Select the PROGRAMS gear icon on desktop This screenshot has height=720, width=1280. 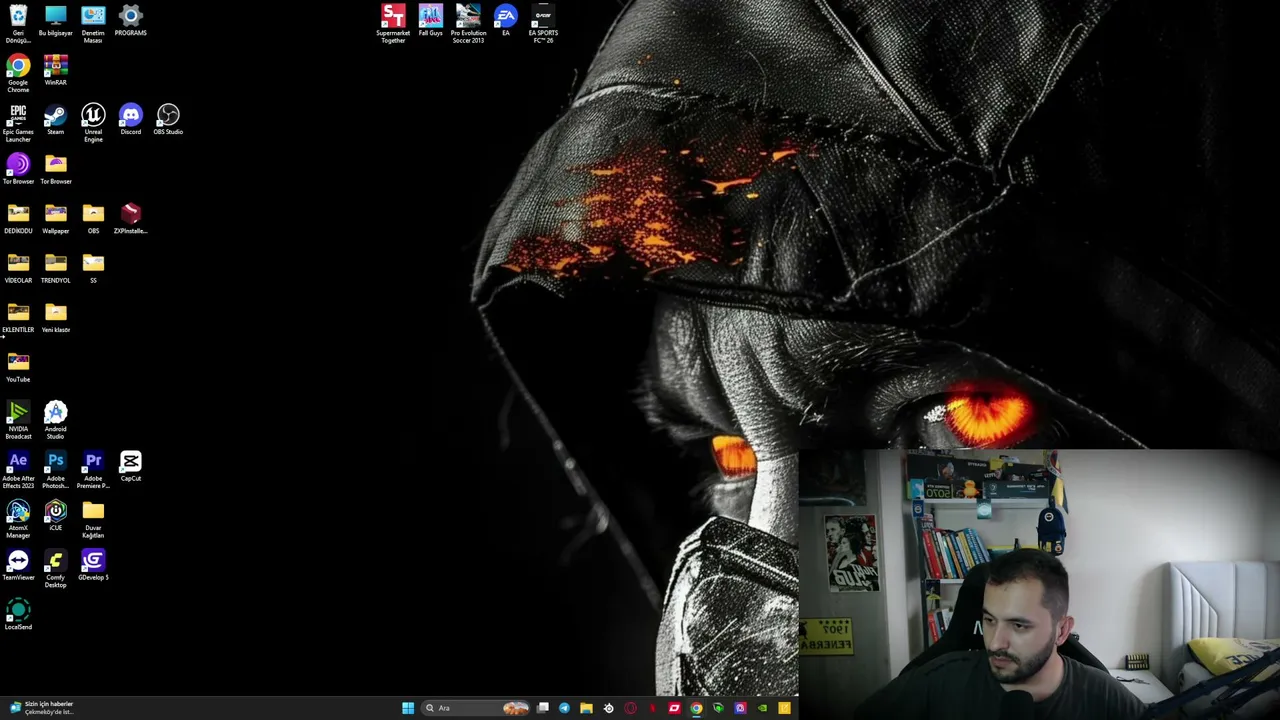pos(131,21)
